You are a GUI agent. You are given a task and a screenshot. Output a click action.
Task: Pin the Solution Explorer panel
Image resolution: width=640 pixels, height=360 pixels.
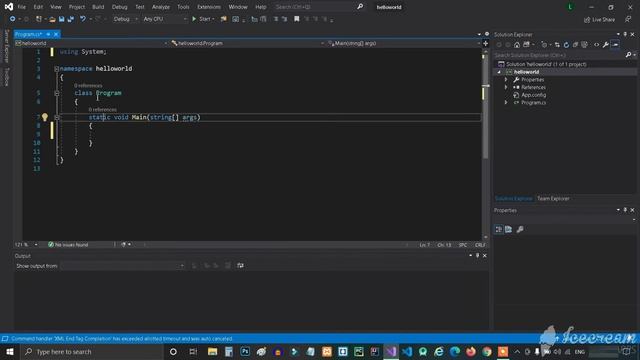click(x=625, y=34)
